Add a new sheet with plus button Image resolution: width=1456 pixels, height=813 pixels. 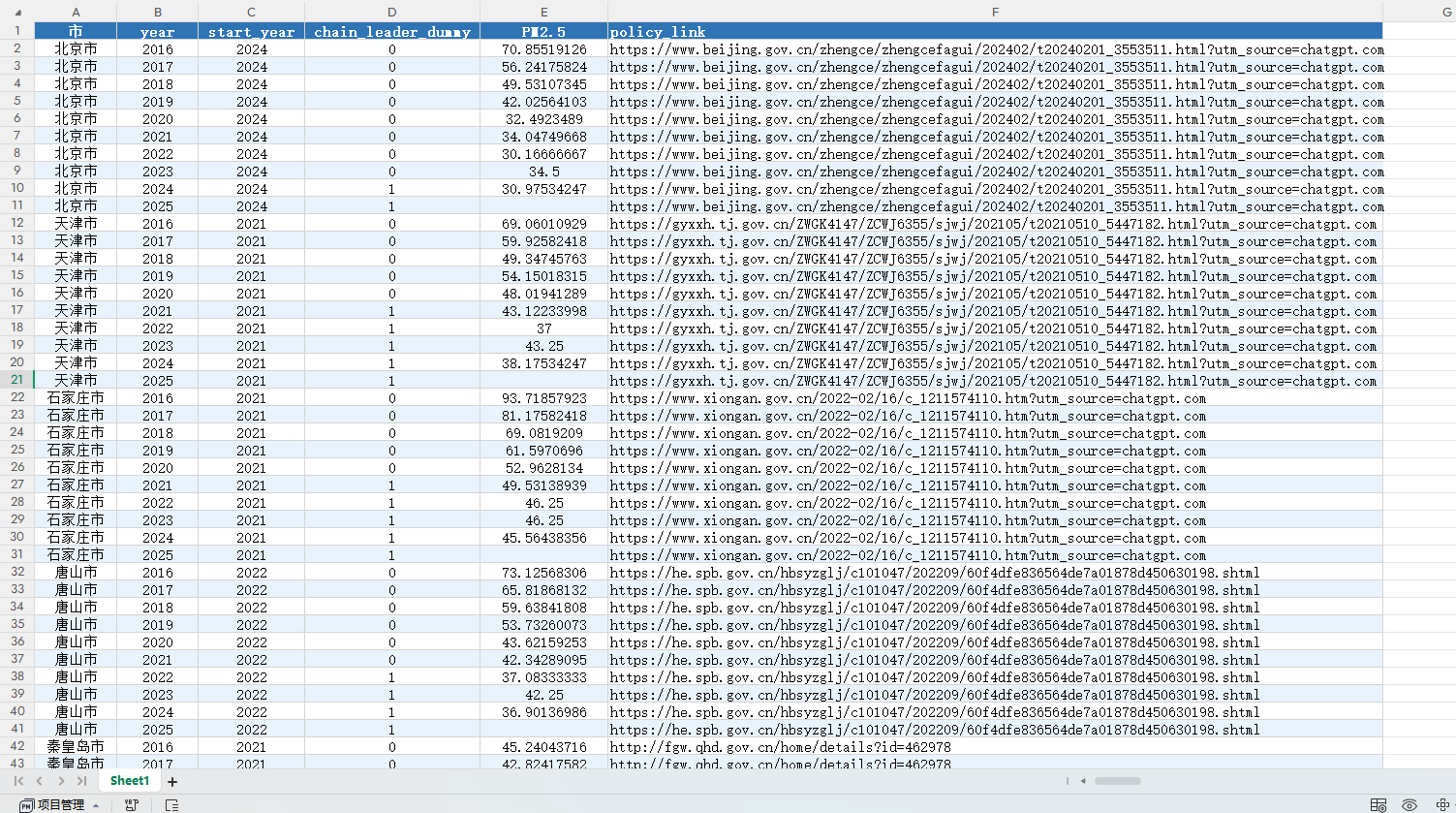click(x=172, y=781)
